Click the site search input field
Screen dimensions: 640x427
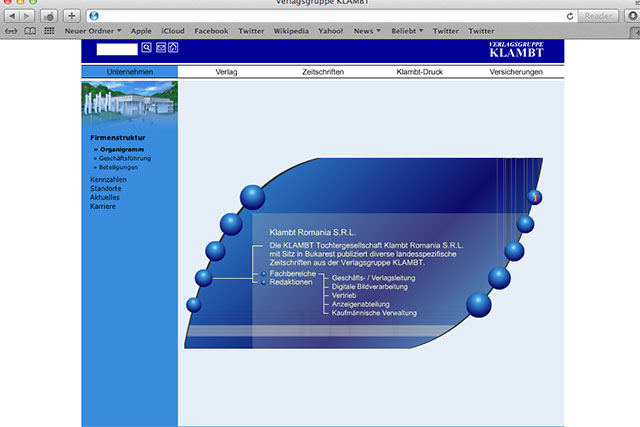pyautogui.click(x=117, y=49)
